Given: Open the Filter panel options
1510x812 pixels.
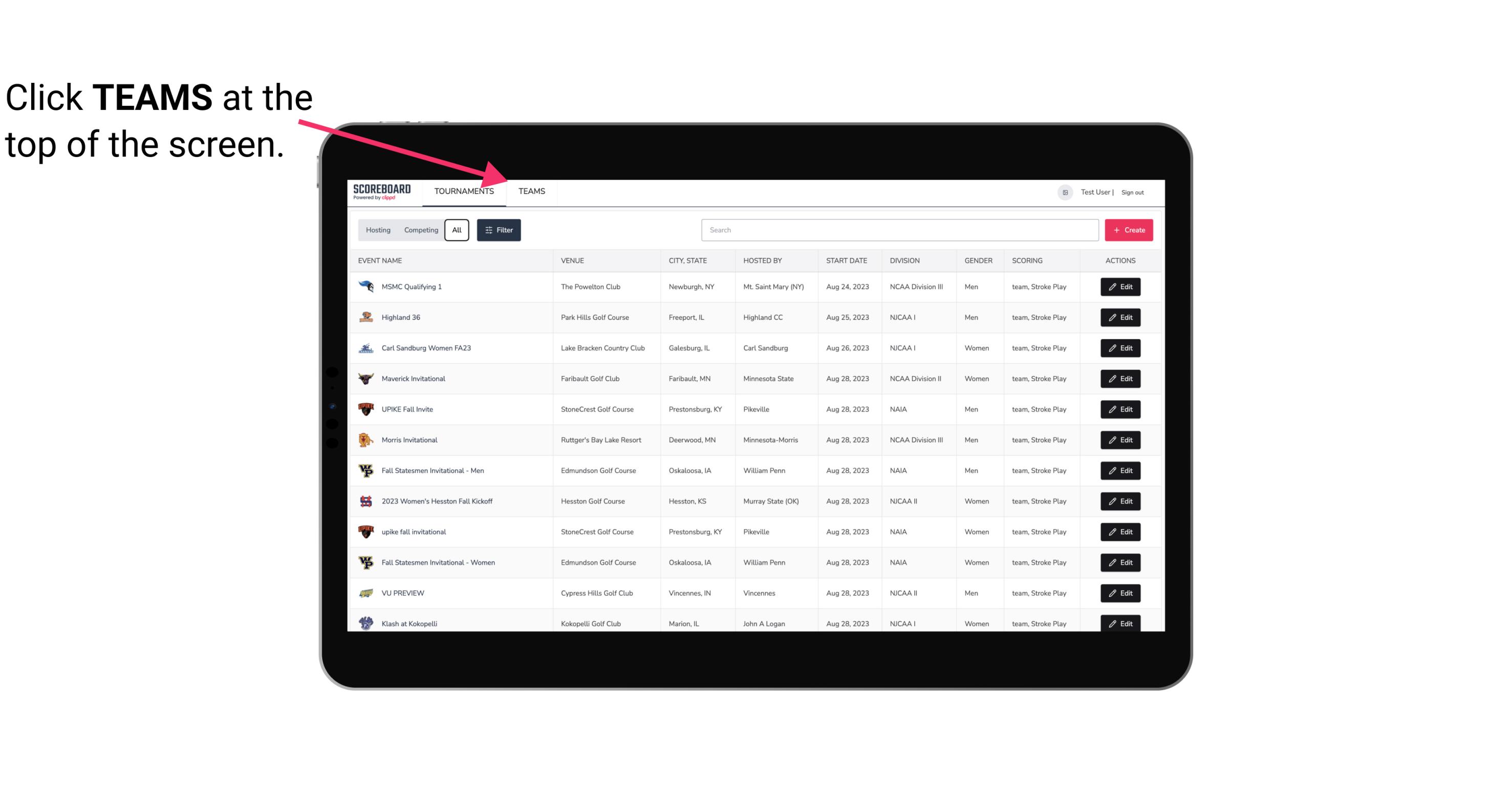Looking at the screenshot, I should pyautogui.click(x=500, y=230).
